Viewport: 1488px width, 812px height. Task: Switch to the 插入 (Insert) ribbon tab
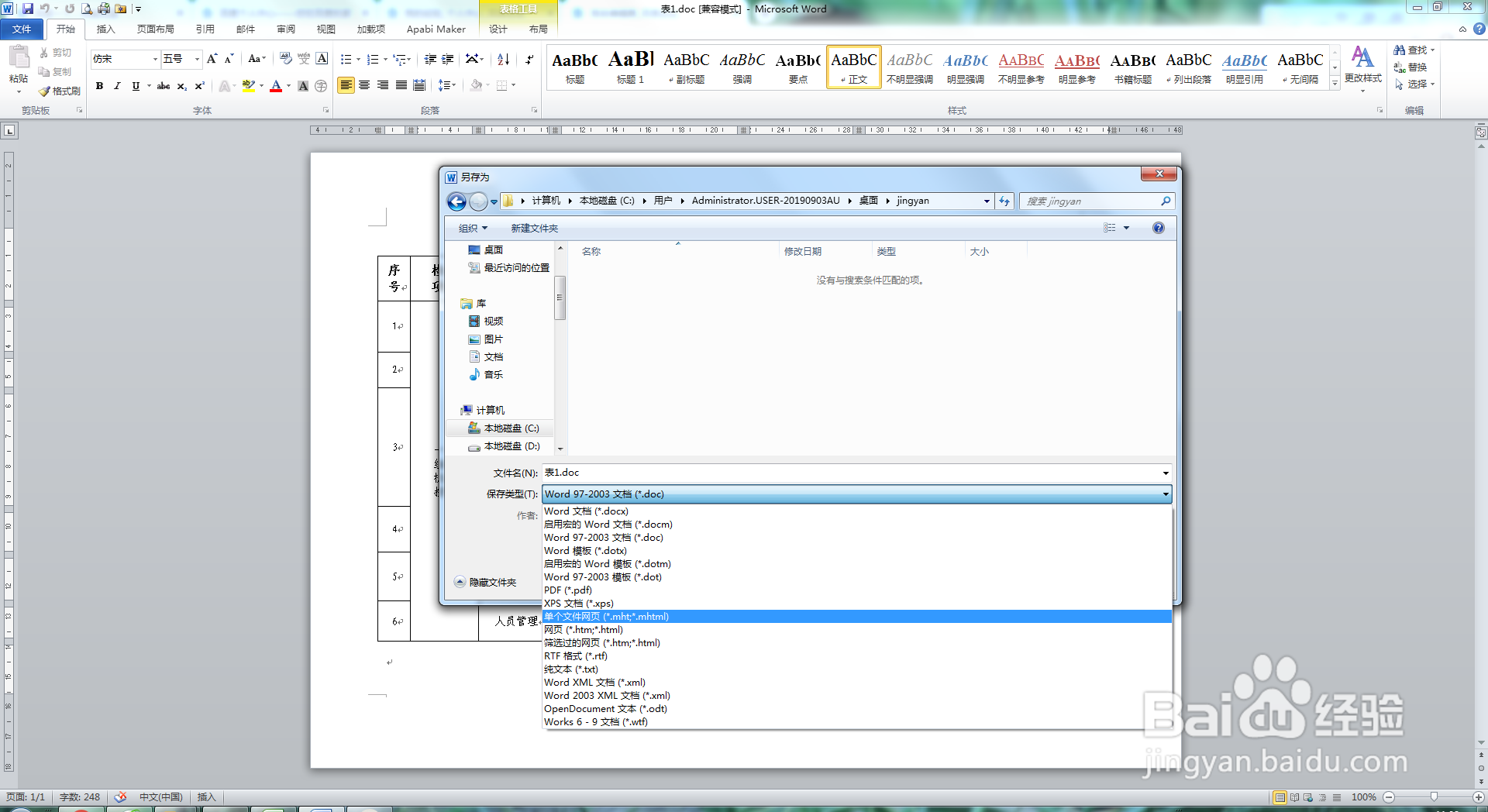click(105, 29)
